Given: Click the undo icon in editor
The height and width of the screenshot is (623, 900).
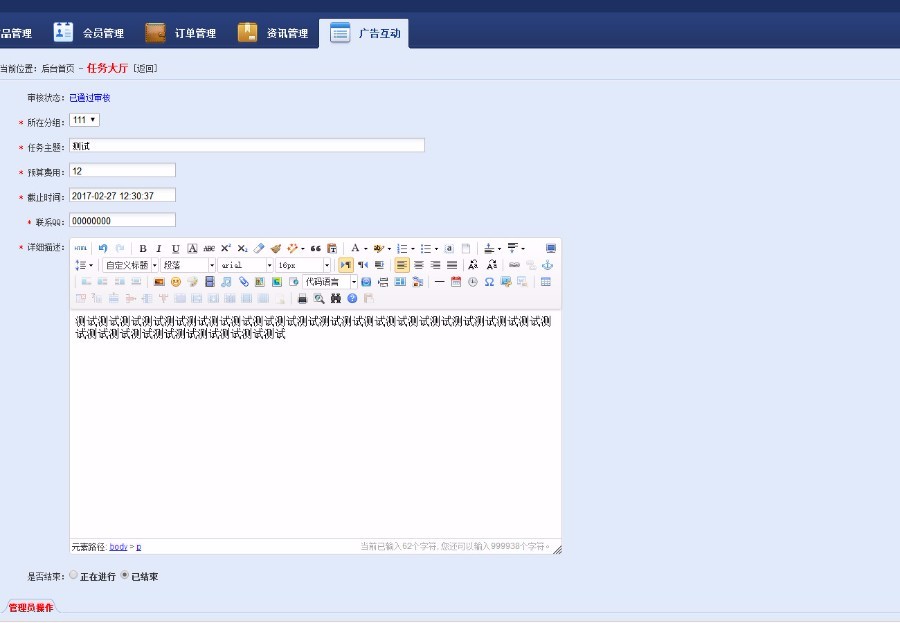Looking at the screenshot, I should pos(103,249).
